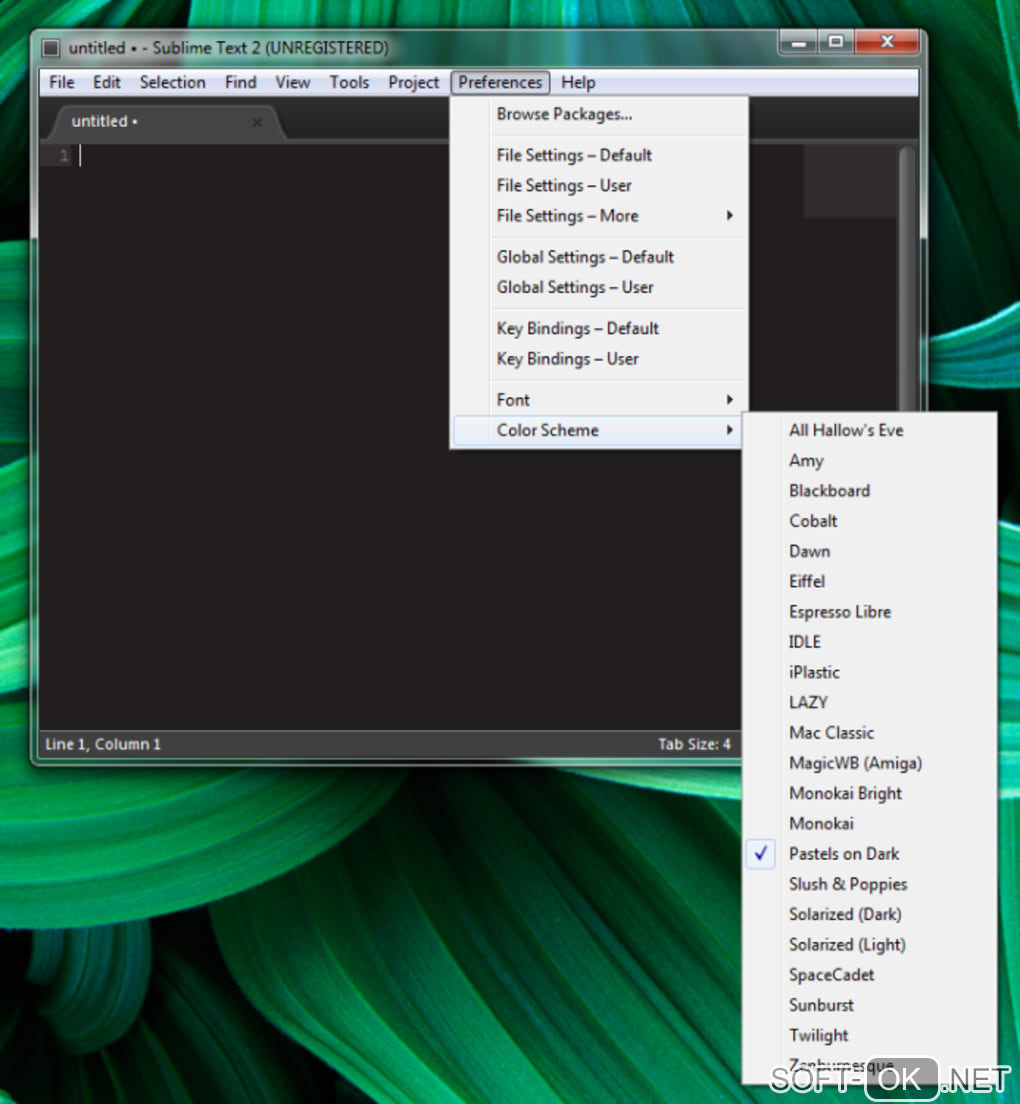The image size is (1020, 1104).
Task: Select All Hallow's Eve color scheme
Action: [869, 430]
